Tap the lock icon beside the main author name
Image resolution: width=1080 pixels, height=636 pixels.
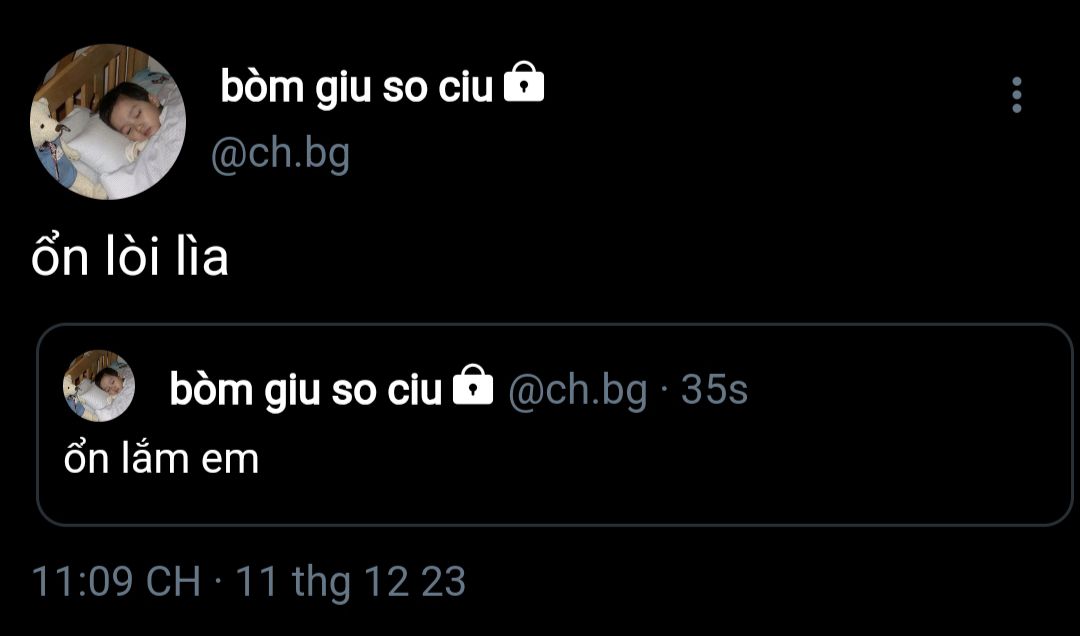click(x=524, y=82)
